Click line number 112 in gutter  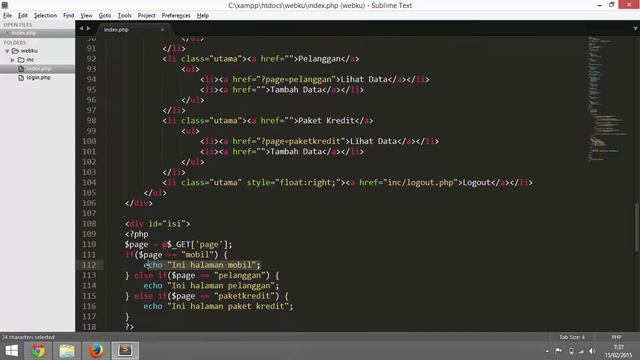point(89,265)
